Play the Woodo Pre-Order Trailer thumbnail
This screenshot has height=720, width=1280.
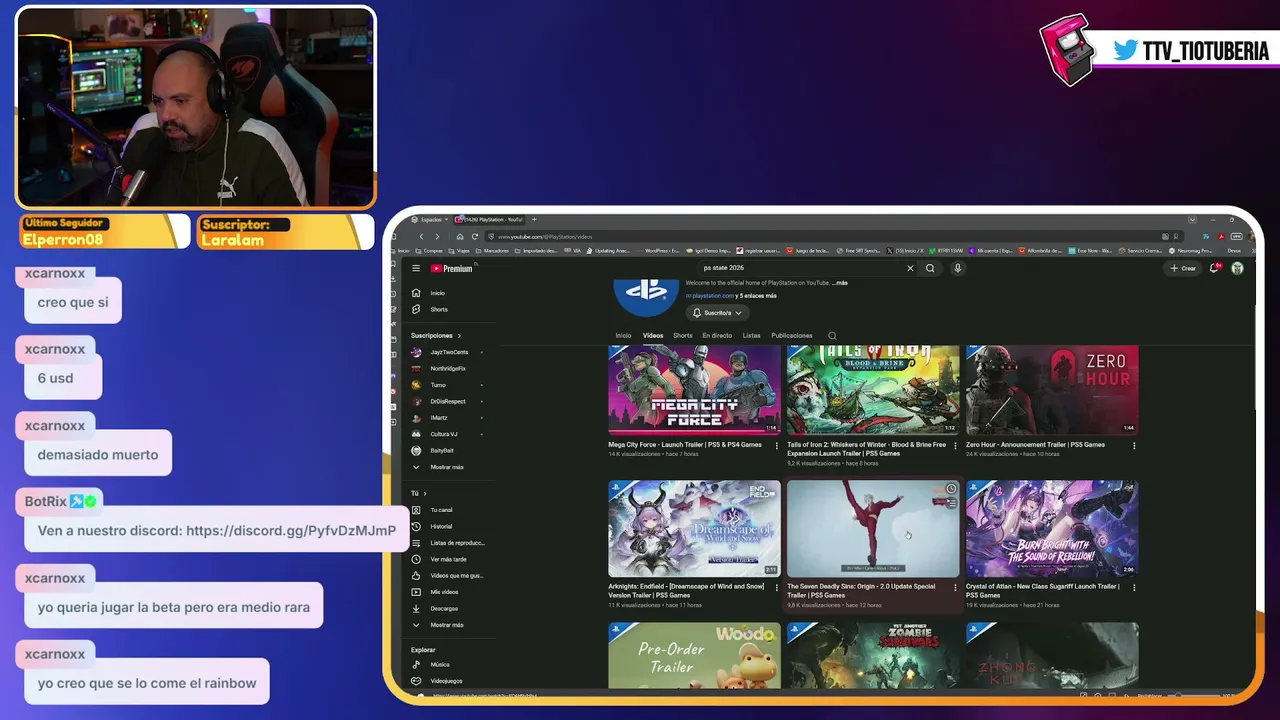click(x=694, y=655)
